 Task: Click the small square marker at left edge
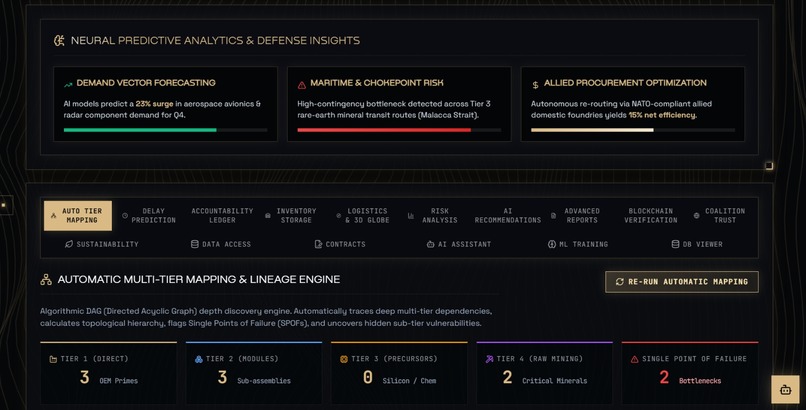click(x=4, y=205)
